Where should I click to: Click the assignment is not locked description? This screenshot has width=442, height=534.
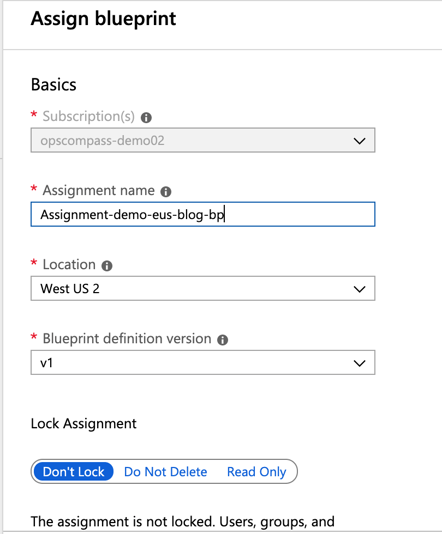pos(183,522)
